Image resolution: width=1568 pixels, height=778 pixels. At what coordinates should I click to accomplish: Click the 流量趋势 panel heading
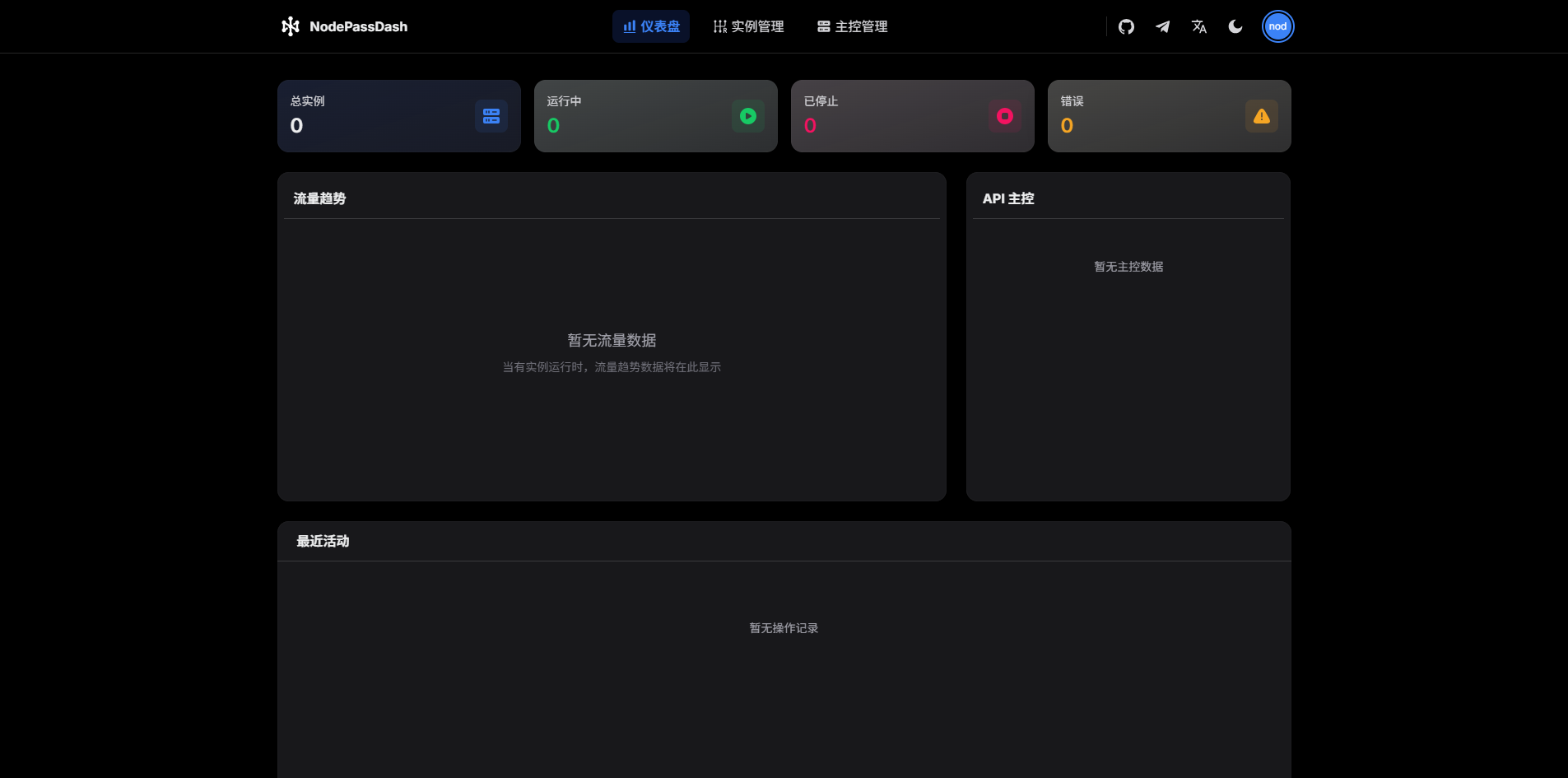(x=319, y=198)
